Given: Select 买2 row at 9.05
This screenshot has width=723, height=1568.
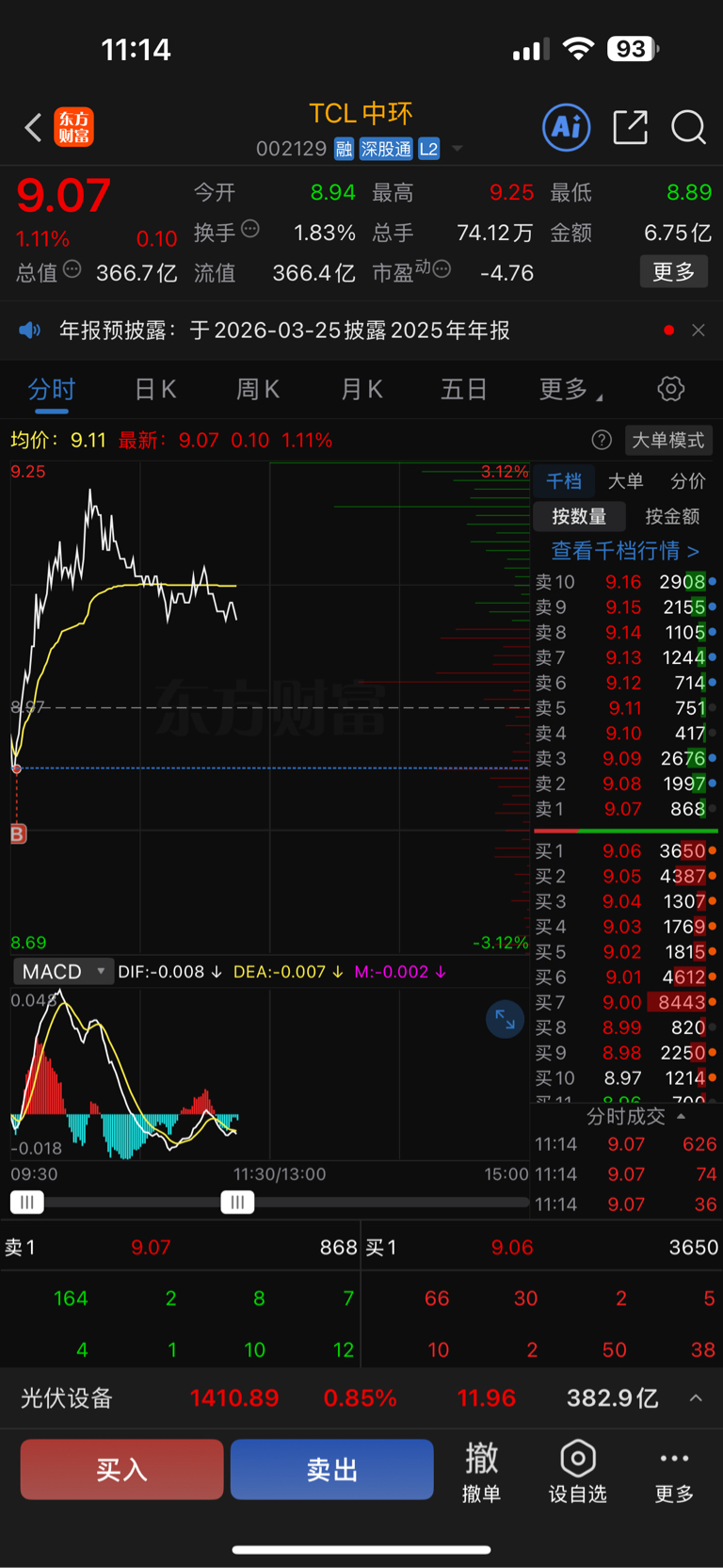Looking at the screenshot, I should click(x=626, y=877).
